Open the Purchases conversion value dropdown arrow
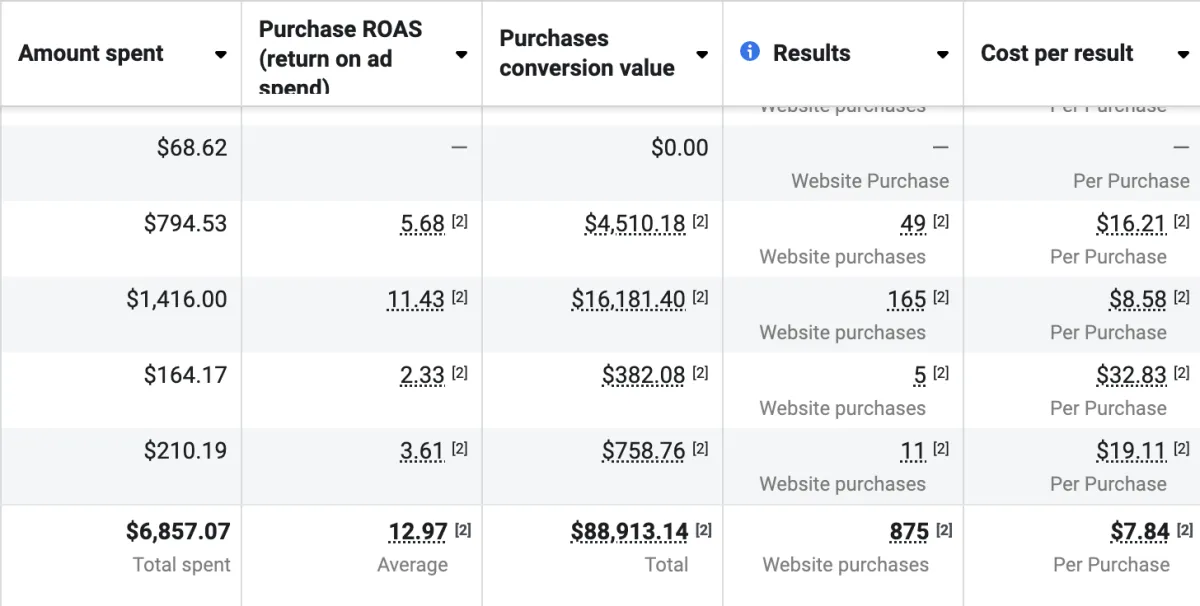 pos(702,55)
